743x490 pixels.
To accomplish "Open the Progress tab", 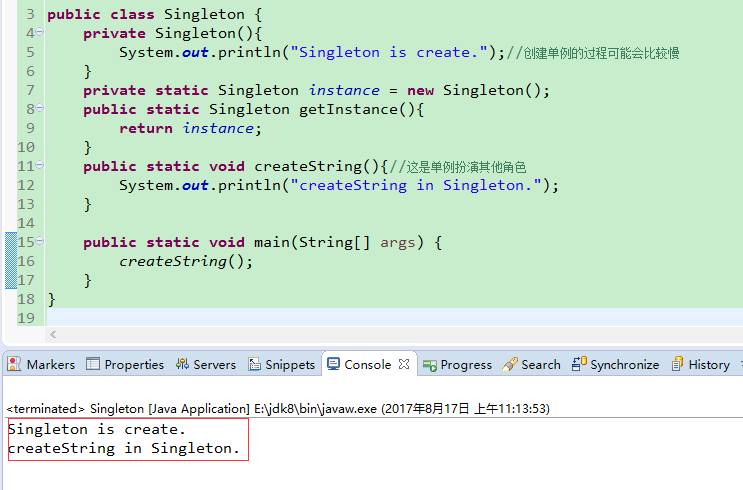I will 457,364.
